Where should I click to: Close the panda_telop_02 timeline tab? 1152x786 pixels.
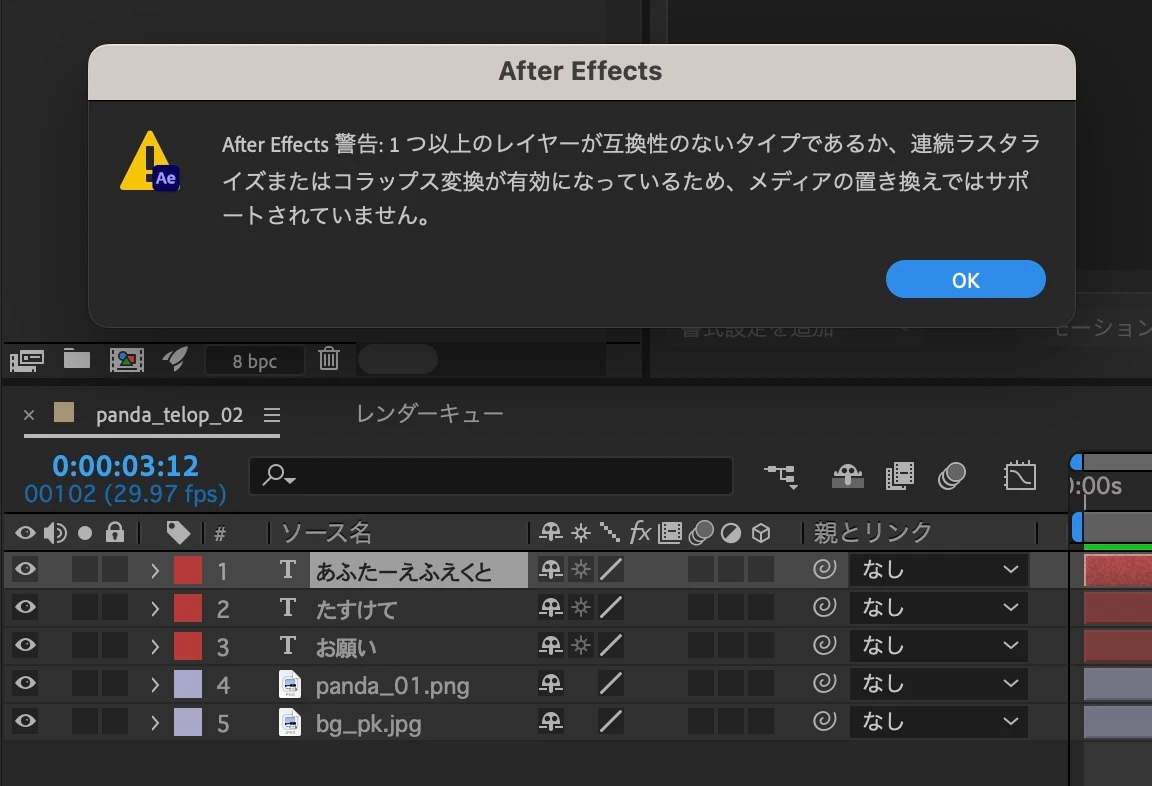coord(29,415)
